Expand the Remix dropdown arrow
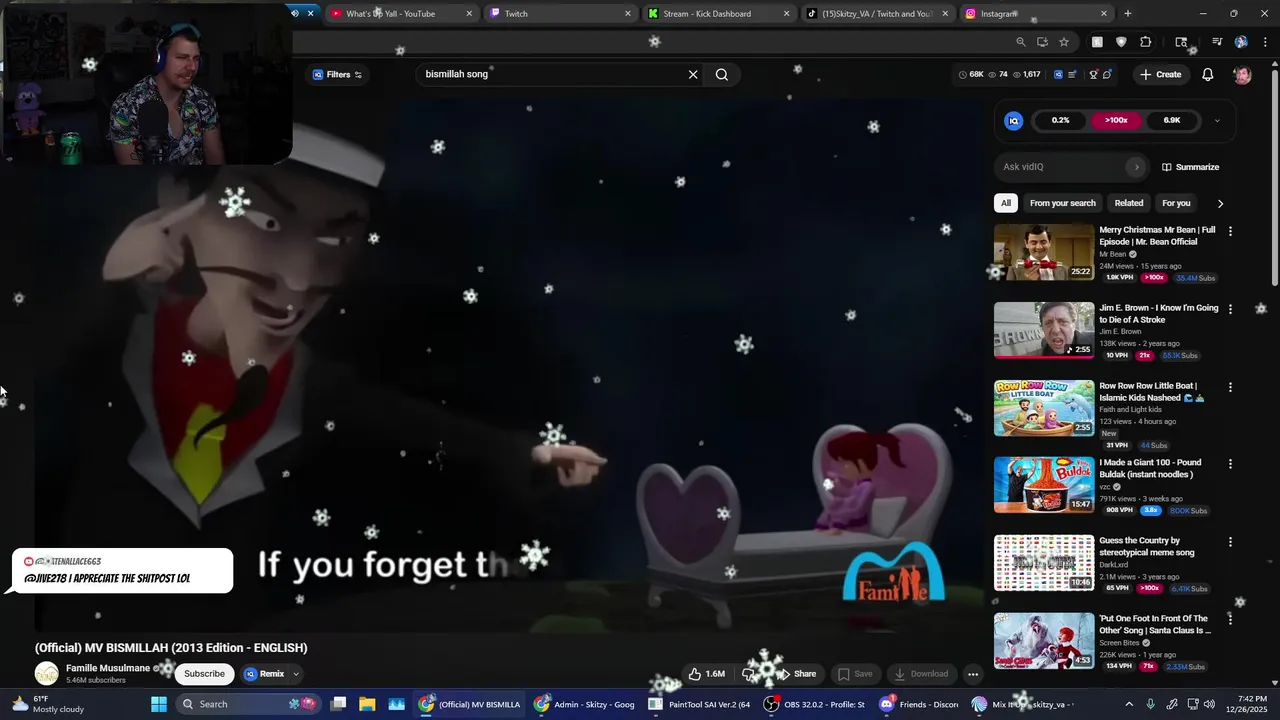The width and height of the screenshot is (1280, 720). tap(296, 674)
